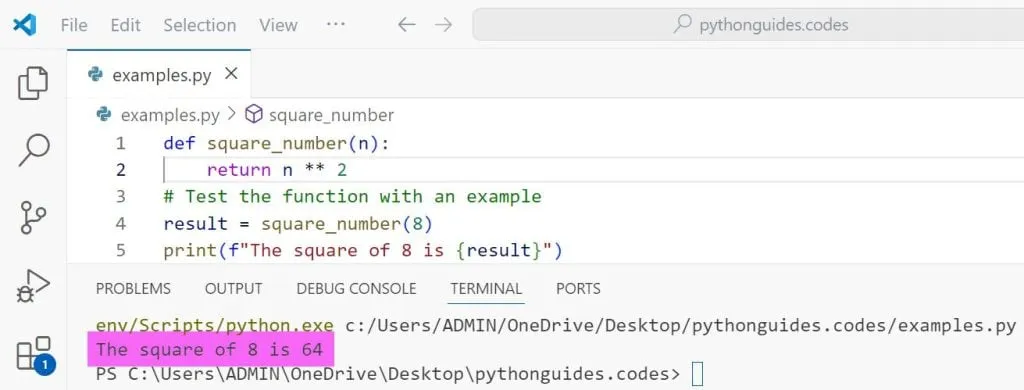Click line number 5 in the gutter
This screenshot has height=390, width=1024.
click(x=120, y=250)
